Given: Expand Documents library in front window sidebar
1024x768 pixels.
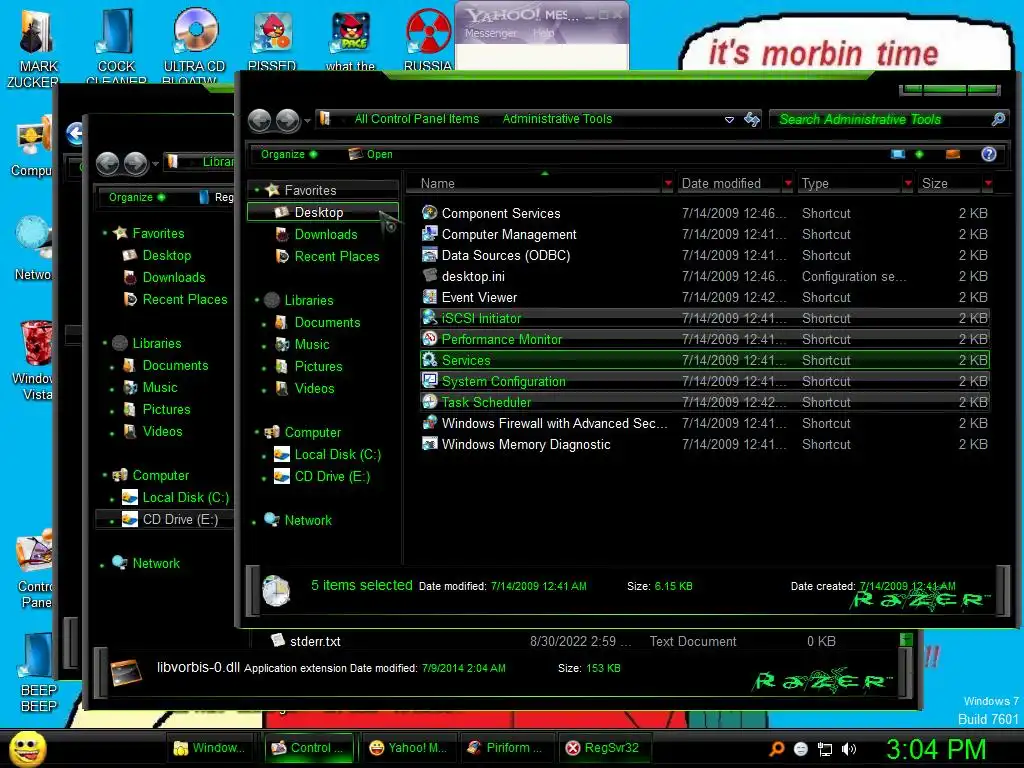Looking at the screenshot, I should click(264, 324).
